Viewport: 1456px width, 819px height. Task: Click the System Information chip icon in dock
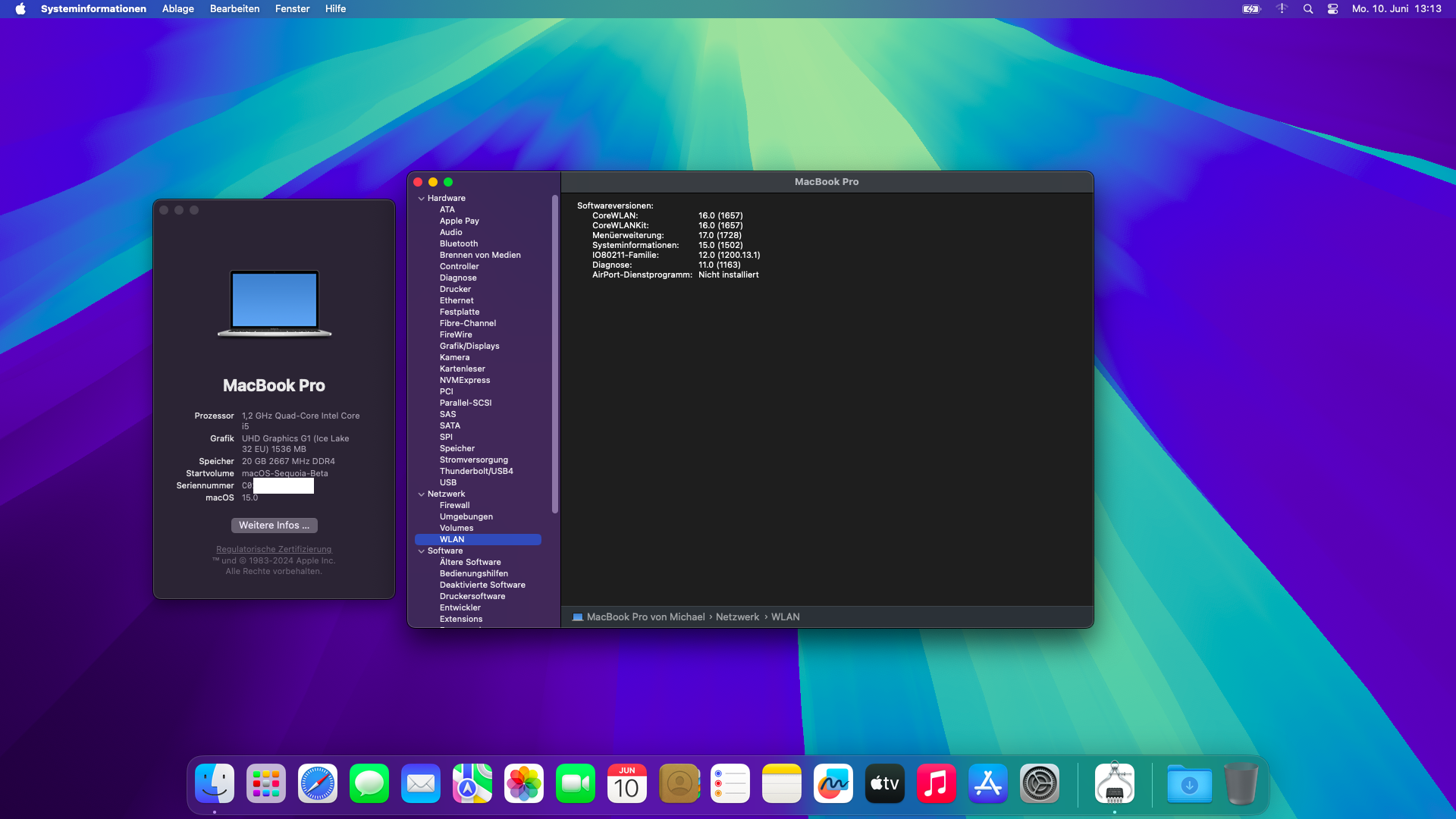click(1114, 783)
